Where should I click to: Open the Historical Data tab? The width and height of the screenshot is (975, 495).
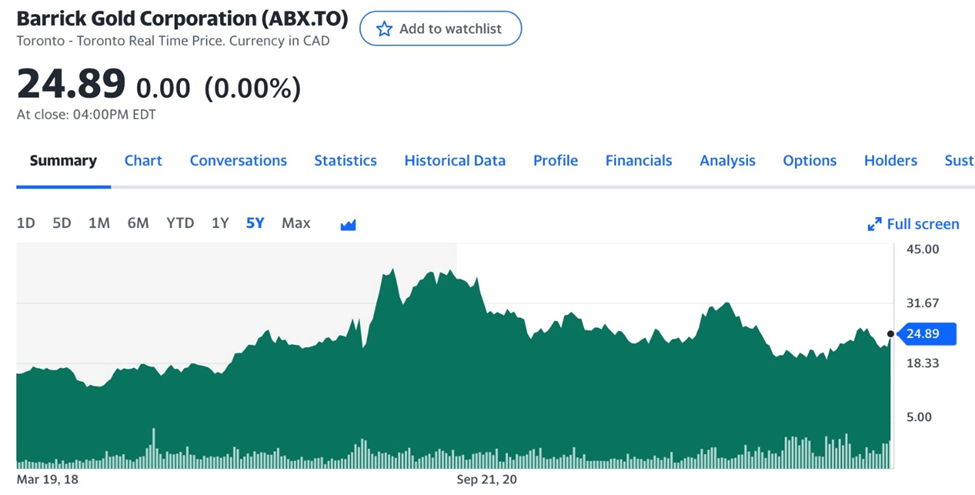click(455, 160)
